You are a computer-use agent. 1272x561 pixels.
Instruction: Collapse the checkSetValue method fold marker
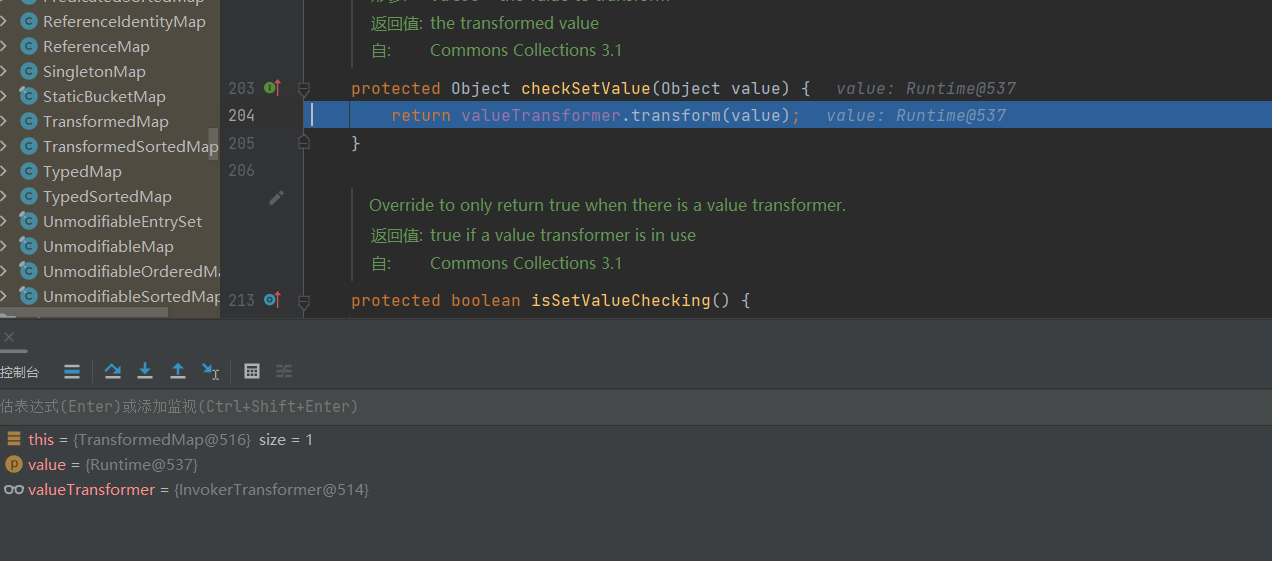(x=304, y=89)
